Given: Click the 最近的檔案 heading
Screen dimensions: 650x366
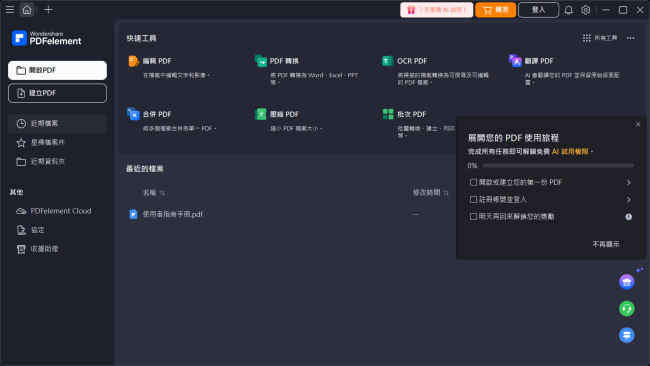Looking at the screenshot, I should (x=145, y=169).
